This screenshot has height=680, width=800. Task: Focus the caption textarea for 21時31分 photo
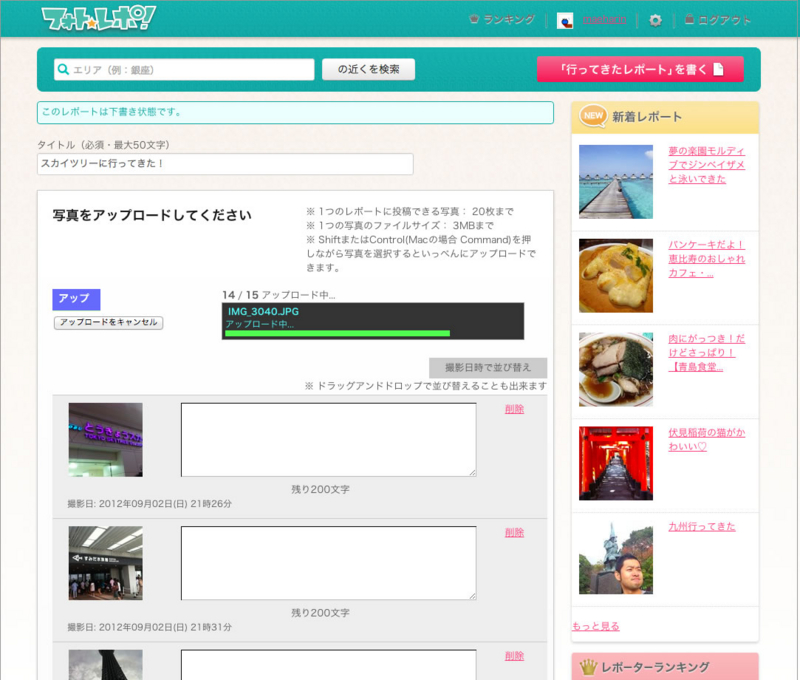[329, 563]
